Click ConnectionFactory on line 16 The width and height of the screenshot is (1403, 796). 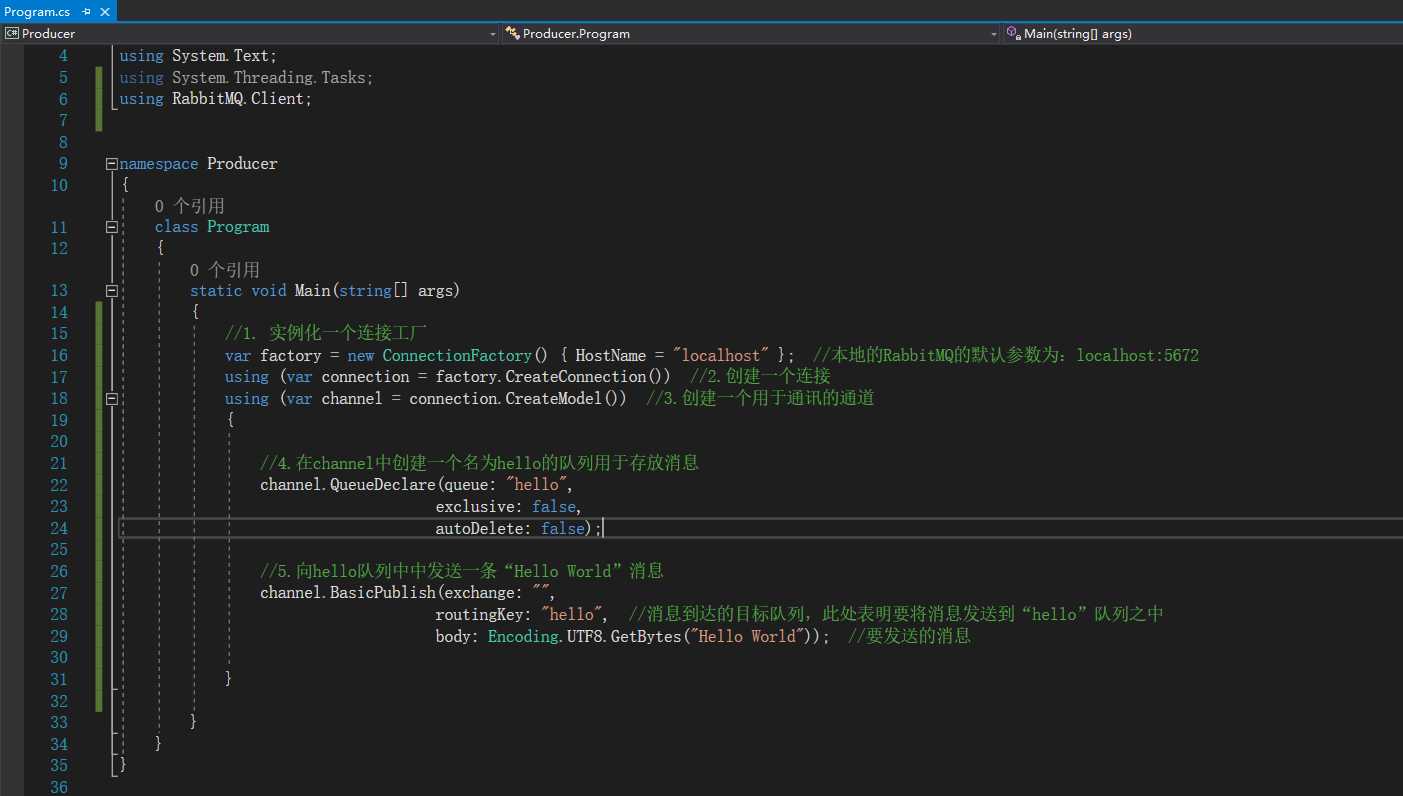457,355
